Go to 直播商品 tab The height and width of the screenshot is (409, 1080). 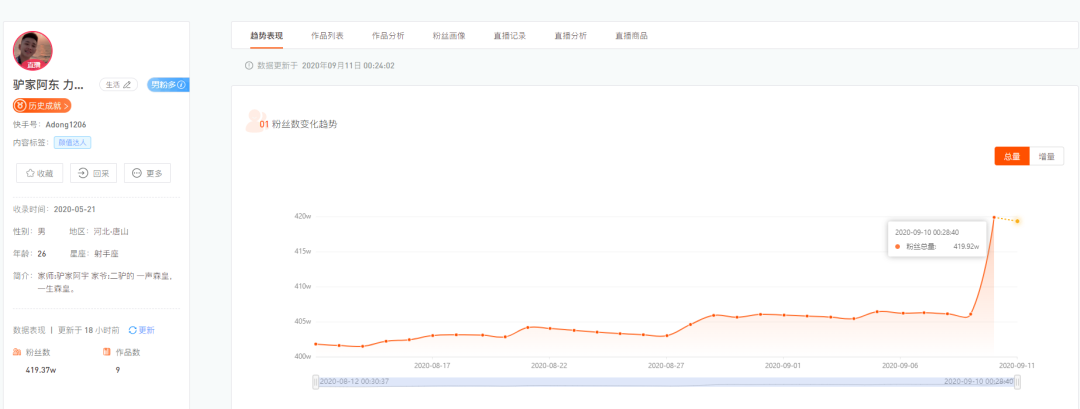[632, 36]
